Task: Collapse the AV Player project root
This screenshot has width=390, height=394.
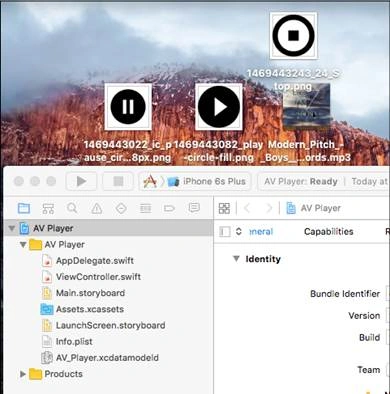Action: point(12,228)
